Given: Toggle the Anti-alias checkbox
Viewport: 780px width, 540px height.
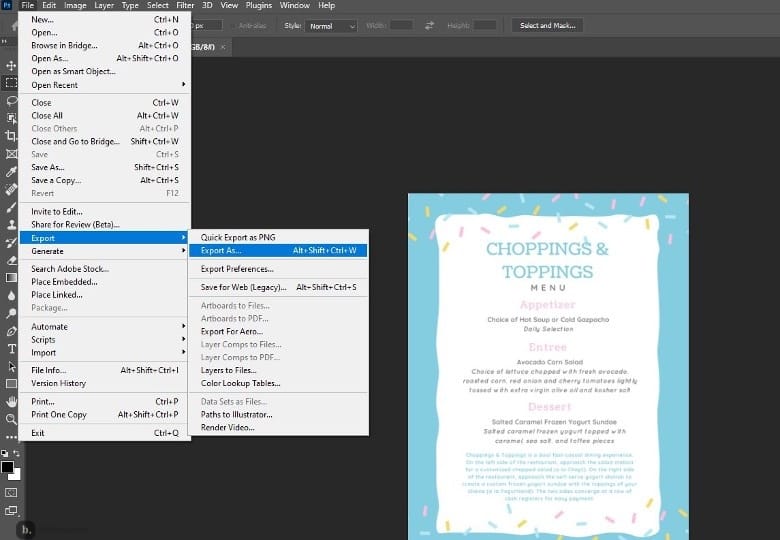Looking at the screenshot, I should pos(233,25).
